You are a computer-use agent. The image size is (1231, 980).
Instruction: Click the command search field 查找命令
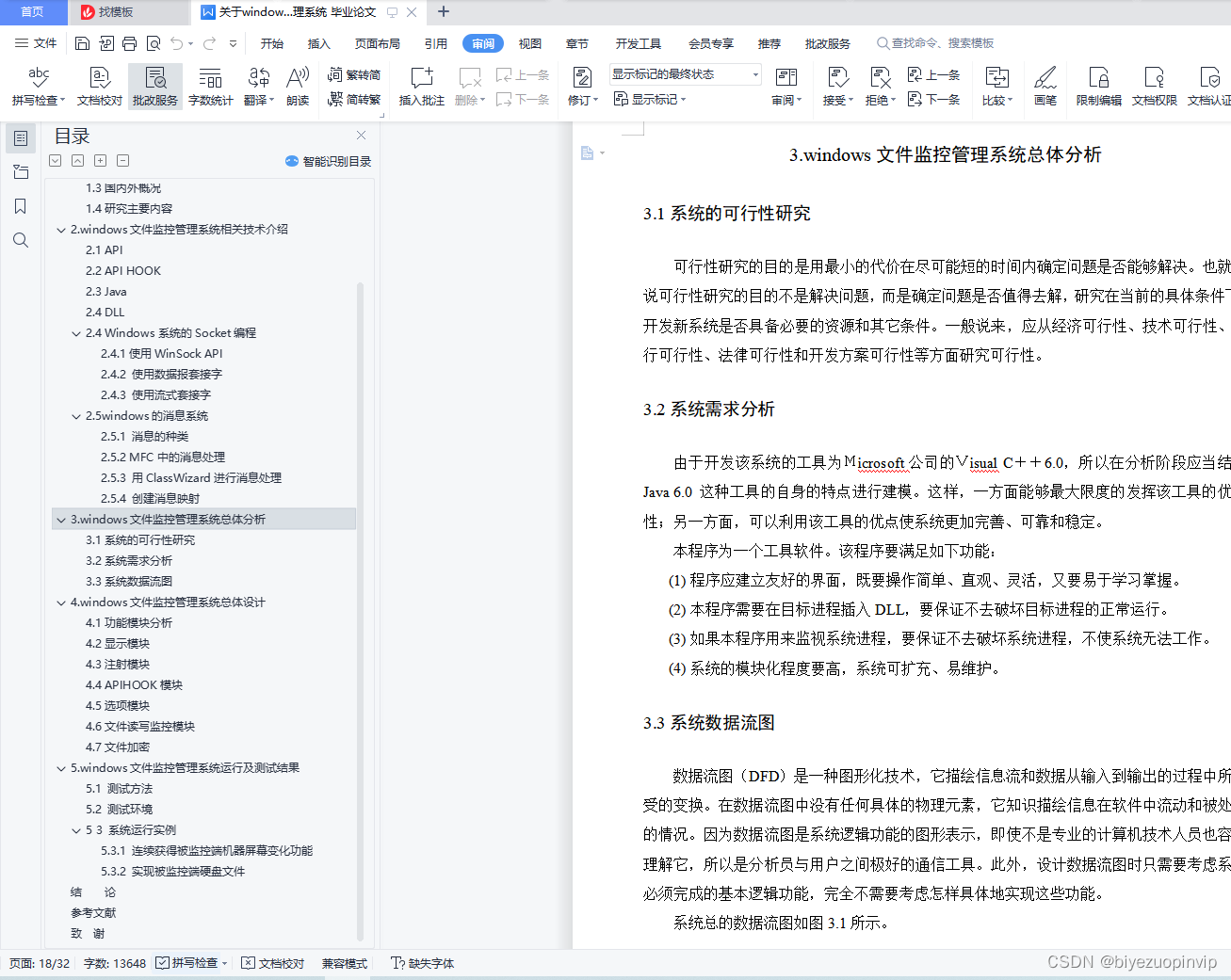point(935,43)
